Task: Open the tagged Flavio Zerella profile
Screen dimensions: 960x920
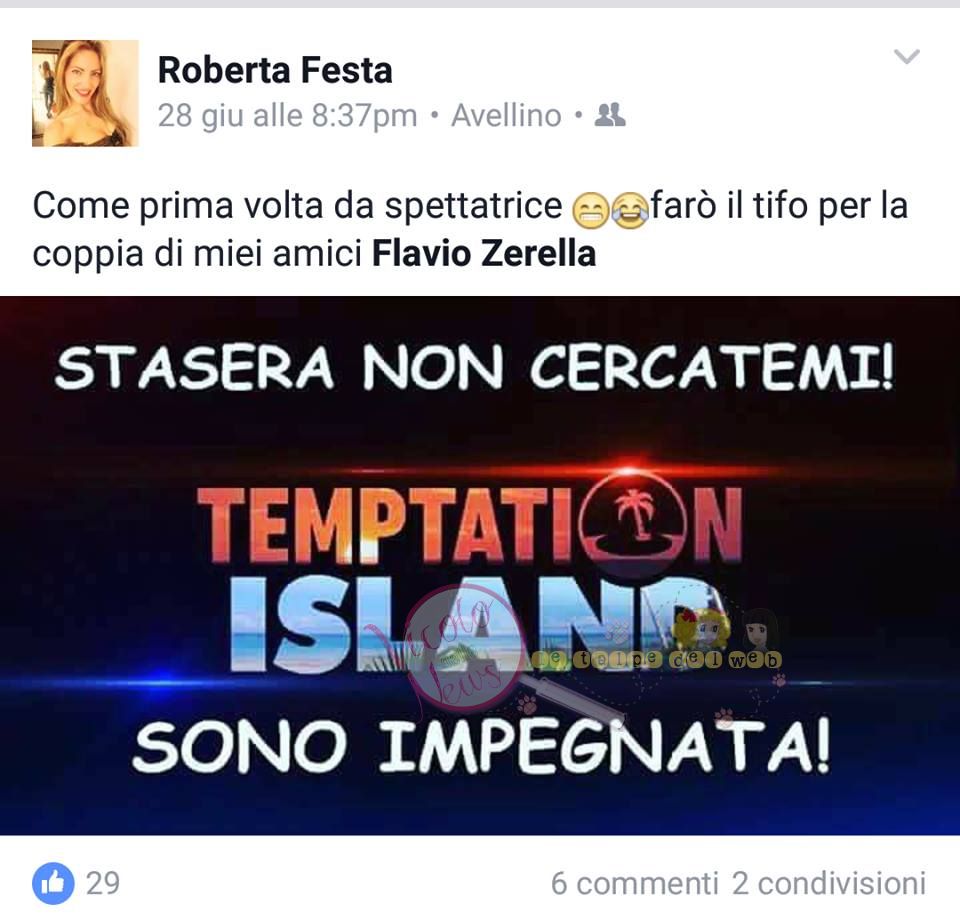Action: (484, 253)
